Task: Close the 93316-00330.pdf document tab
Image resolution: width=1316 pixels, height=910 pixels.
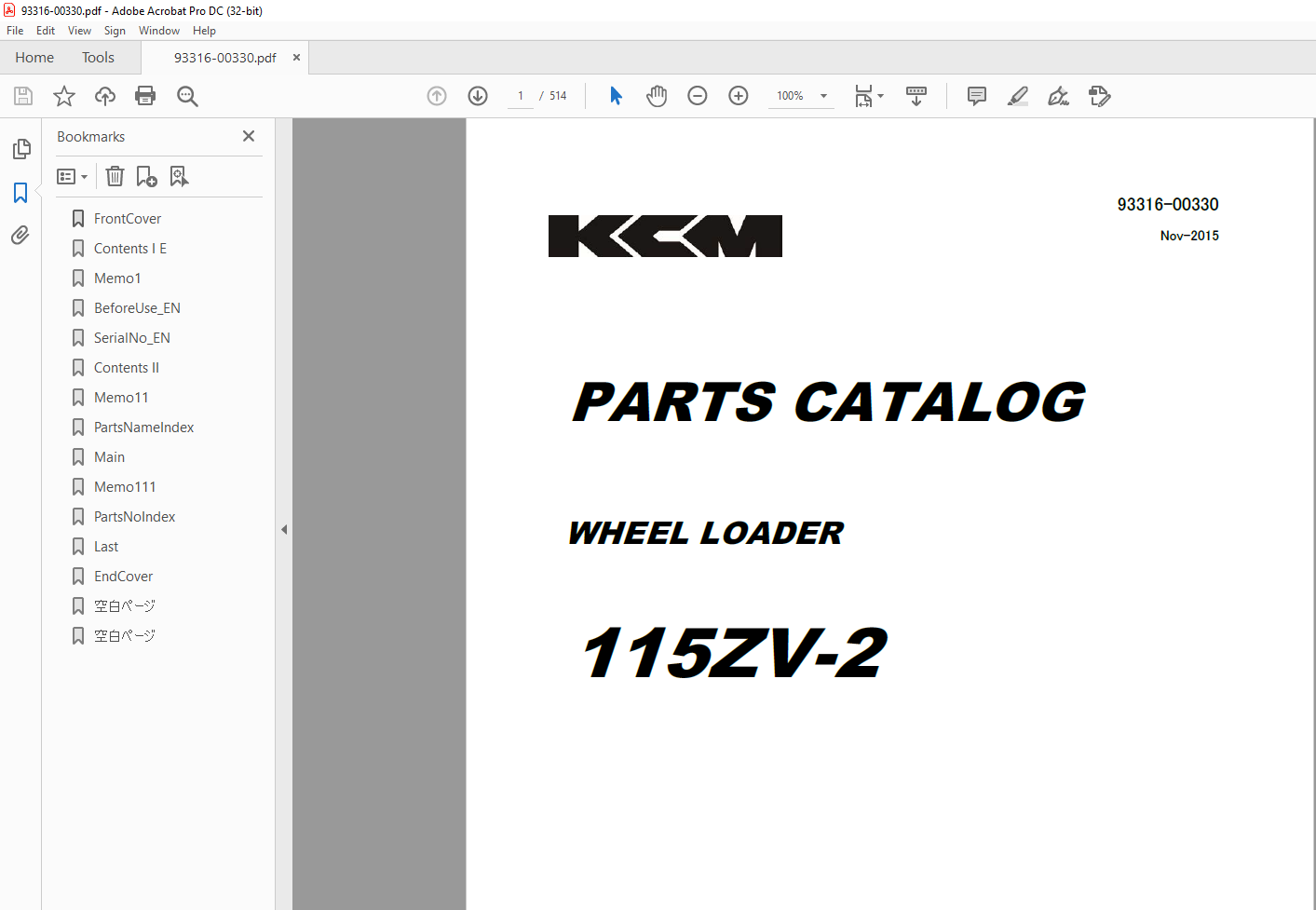Action: tap(297, 57)
